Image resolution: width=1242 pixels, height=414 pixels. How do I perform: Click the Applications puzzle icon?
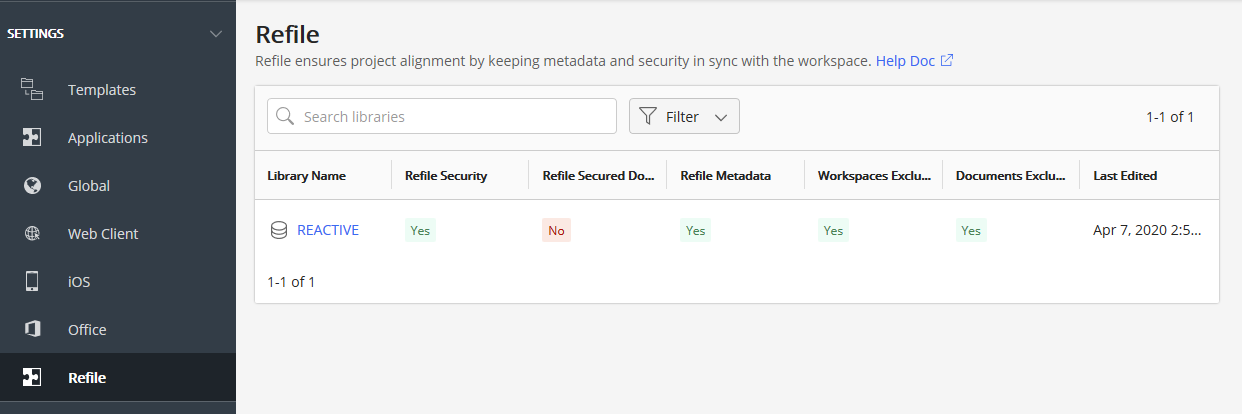(x=32, y=138)
